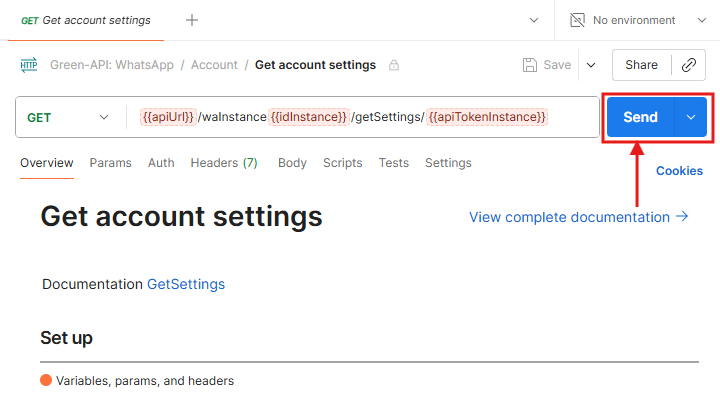The width and height of the screenshot is (720, 404).
Task: Click the no environment icon
Action: (578, 20)
